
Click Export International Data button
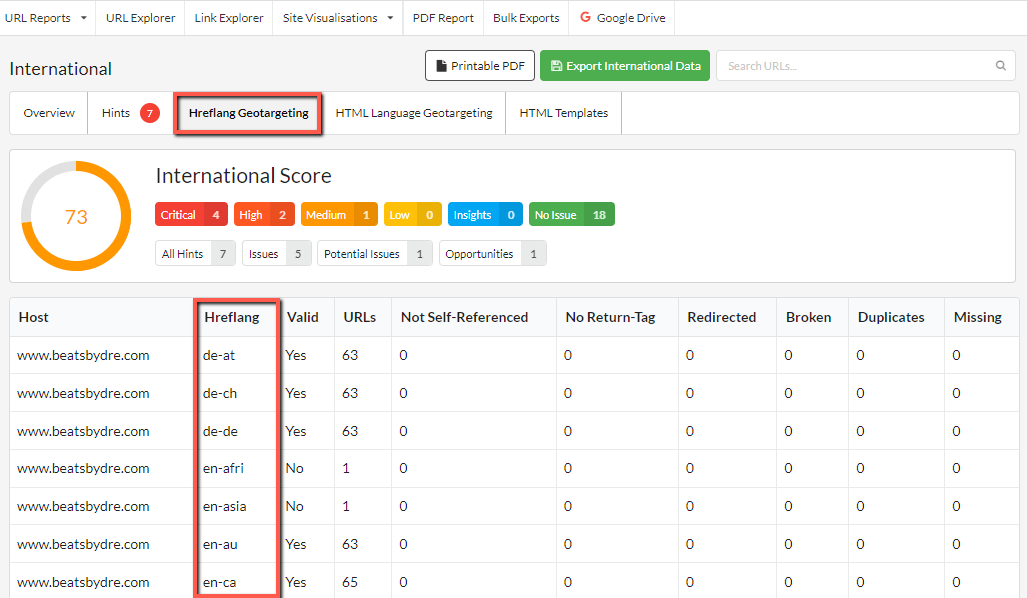625,65
